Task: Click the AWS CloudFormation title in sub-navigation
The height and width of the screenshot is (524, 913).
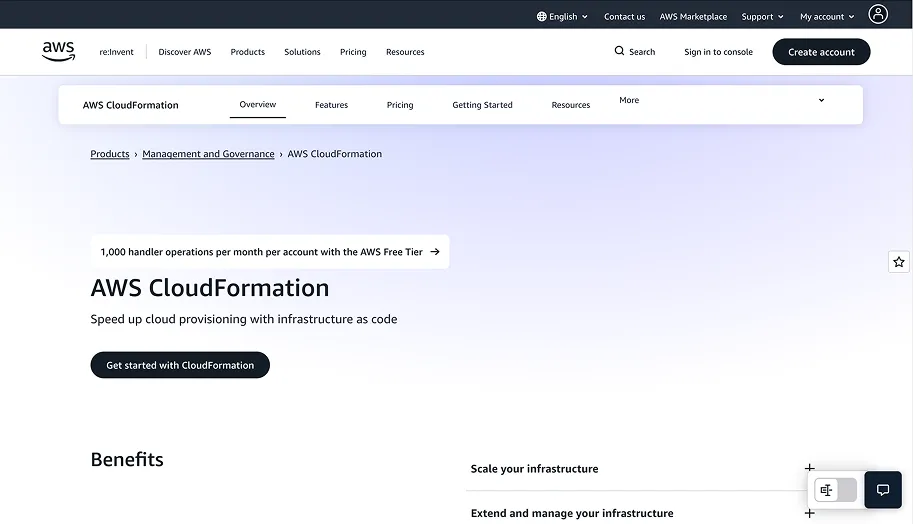Action: point(130,105)
